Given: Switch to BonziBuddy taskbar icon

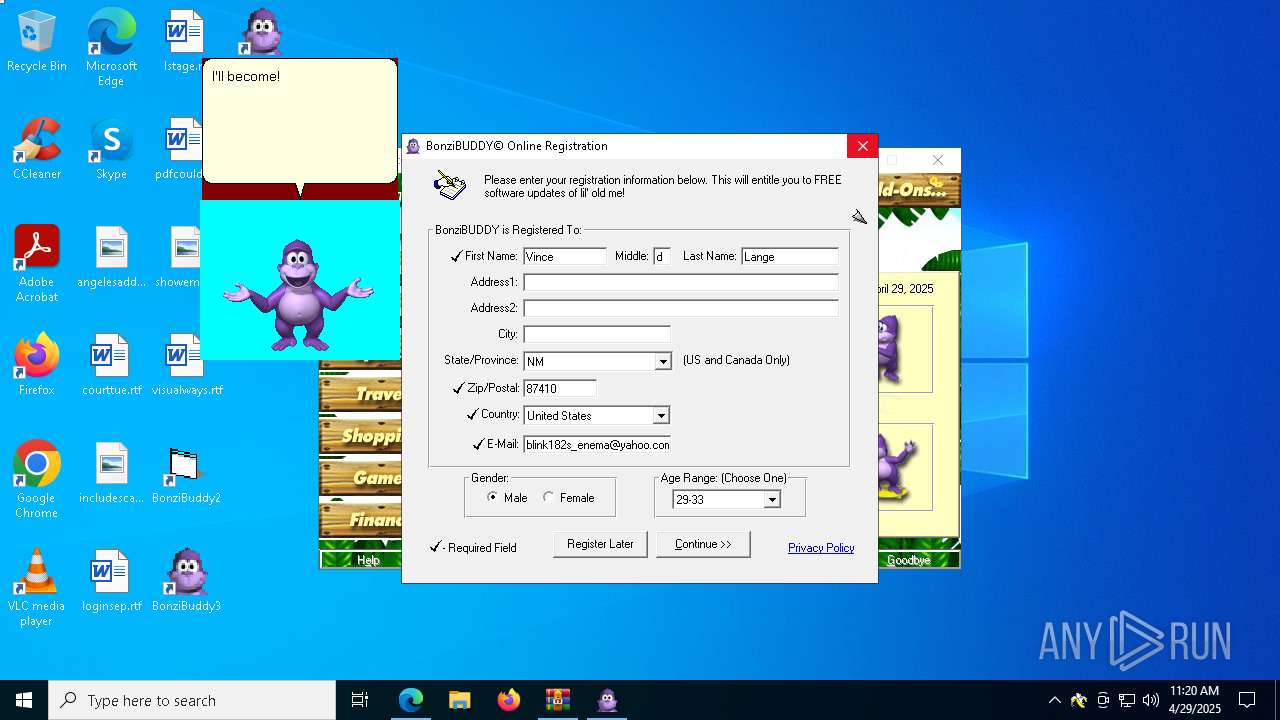Looking at the screenshot, I should coord(607,700).
